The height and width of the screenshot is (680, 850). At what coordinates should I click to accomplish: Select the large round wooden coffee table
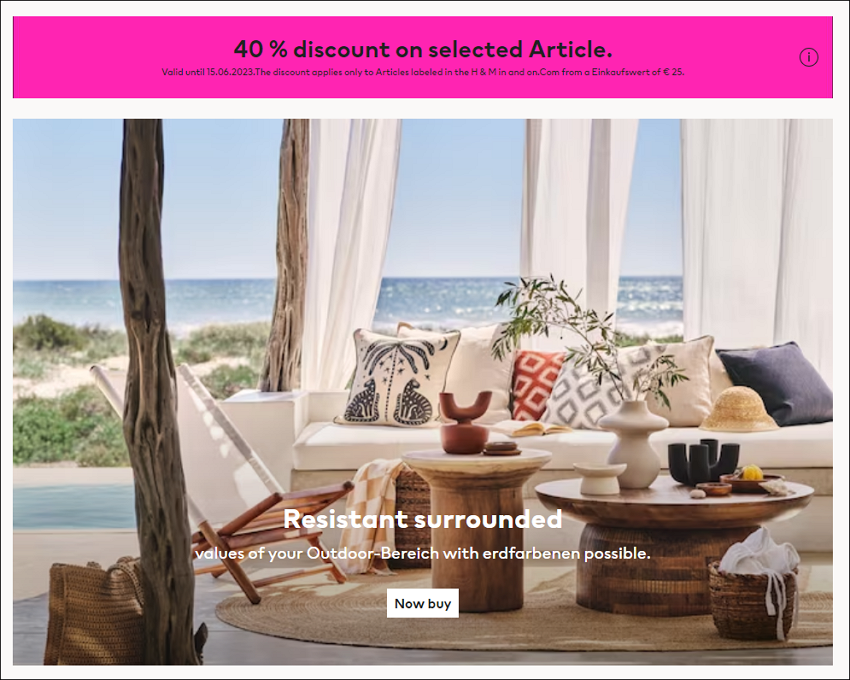(x=674, y=542)
